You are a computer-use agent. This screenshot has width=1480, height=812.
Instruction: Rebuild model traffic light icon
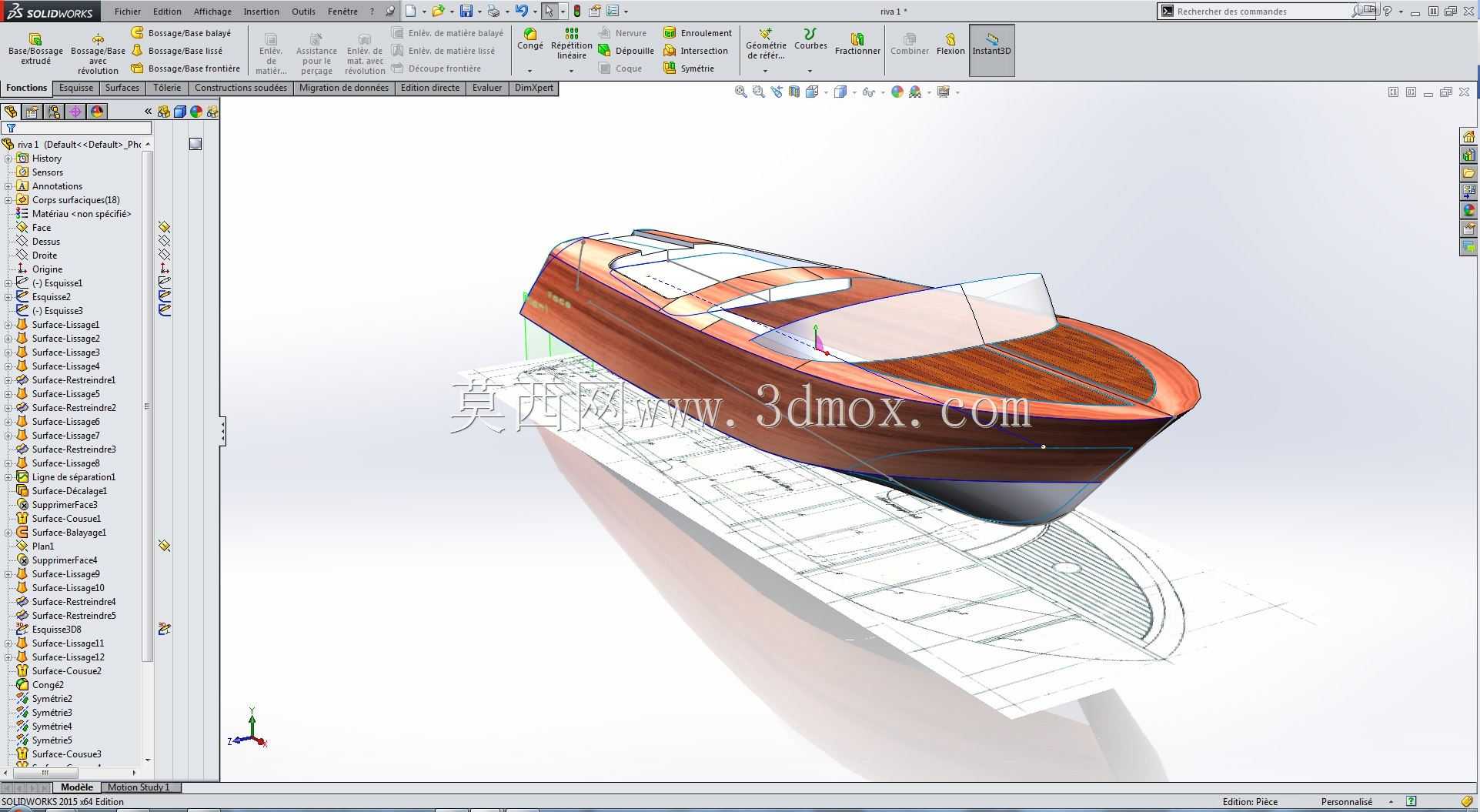[577, 11]
